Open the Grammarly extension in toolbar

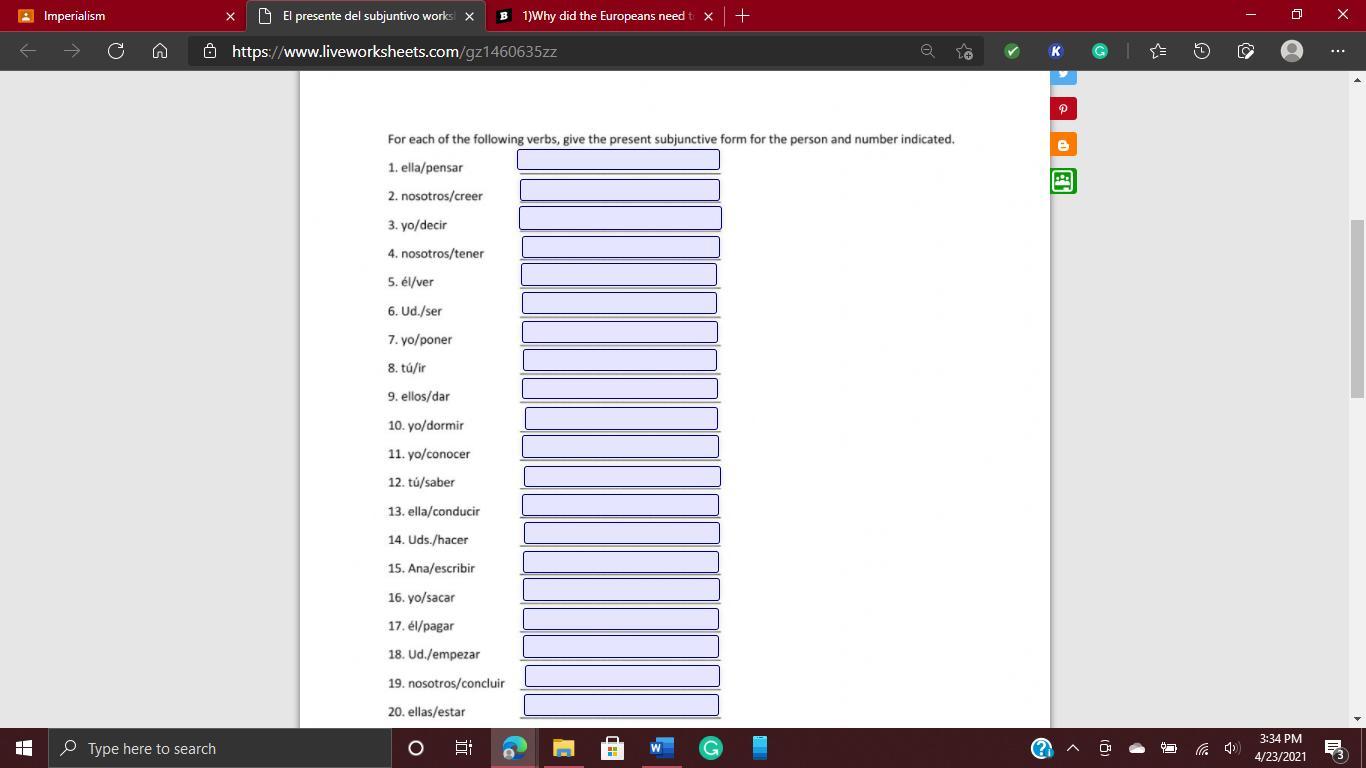point(1100,51)
